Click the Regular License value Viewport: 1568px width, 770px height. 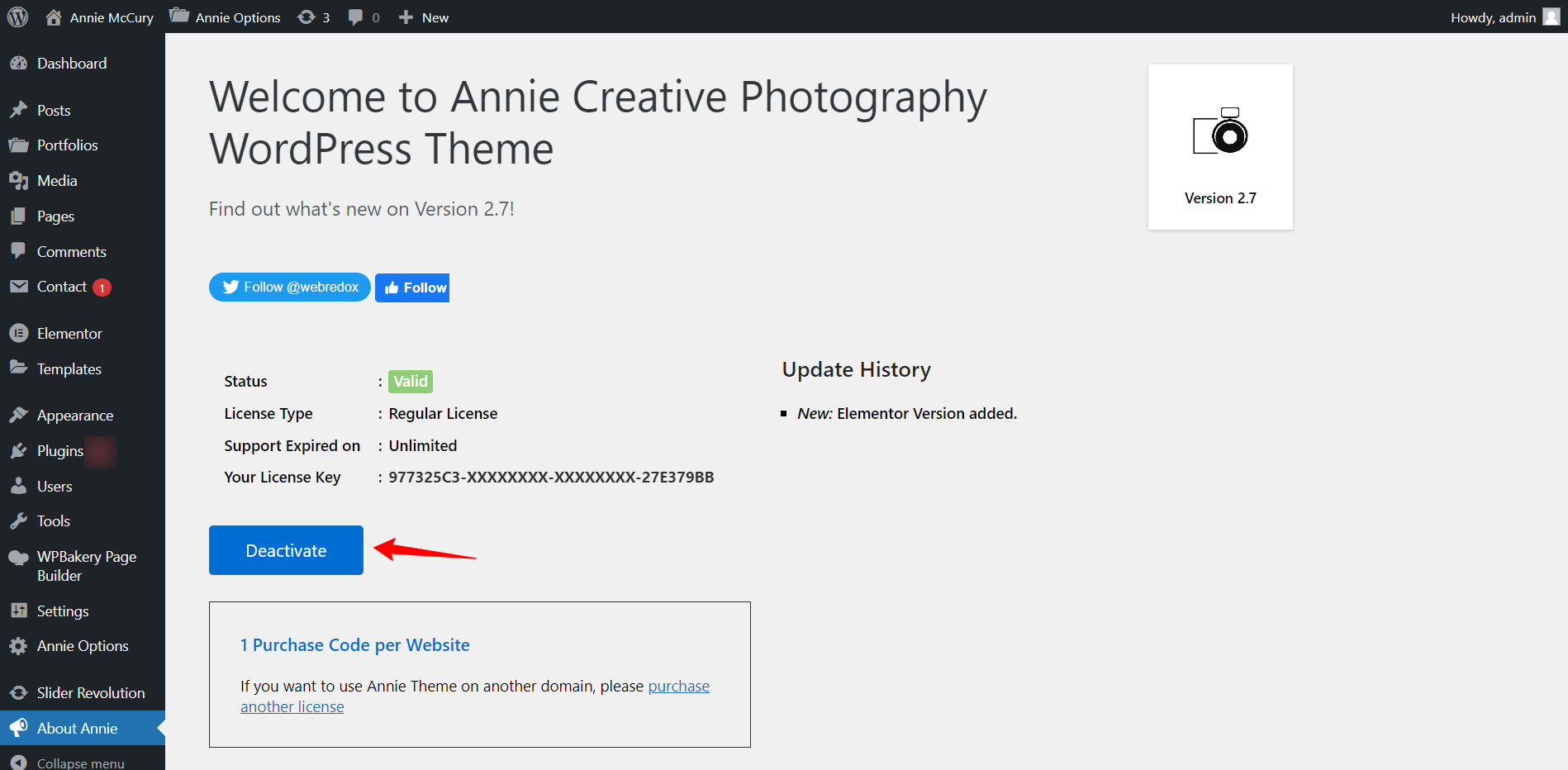click(x=443, y=413)
